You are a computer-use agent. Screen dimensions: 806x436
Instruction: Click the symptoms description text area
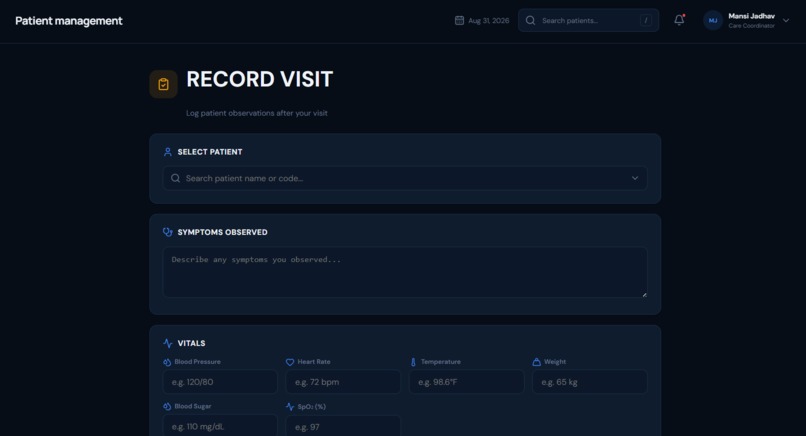coord(405,272)
